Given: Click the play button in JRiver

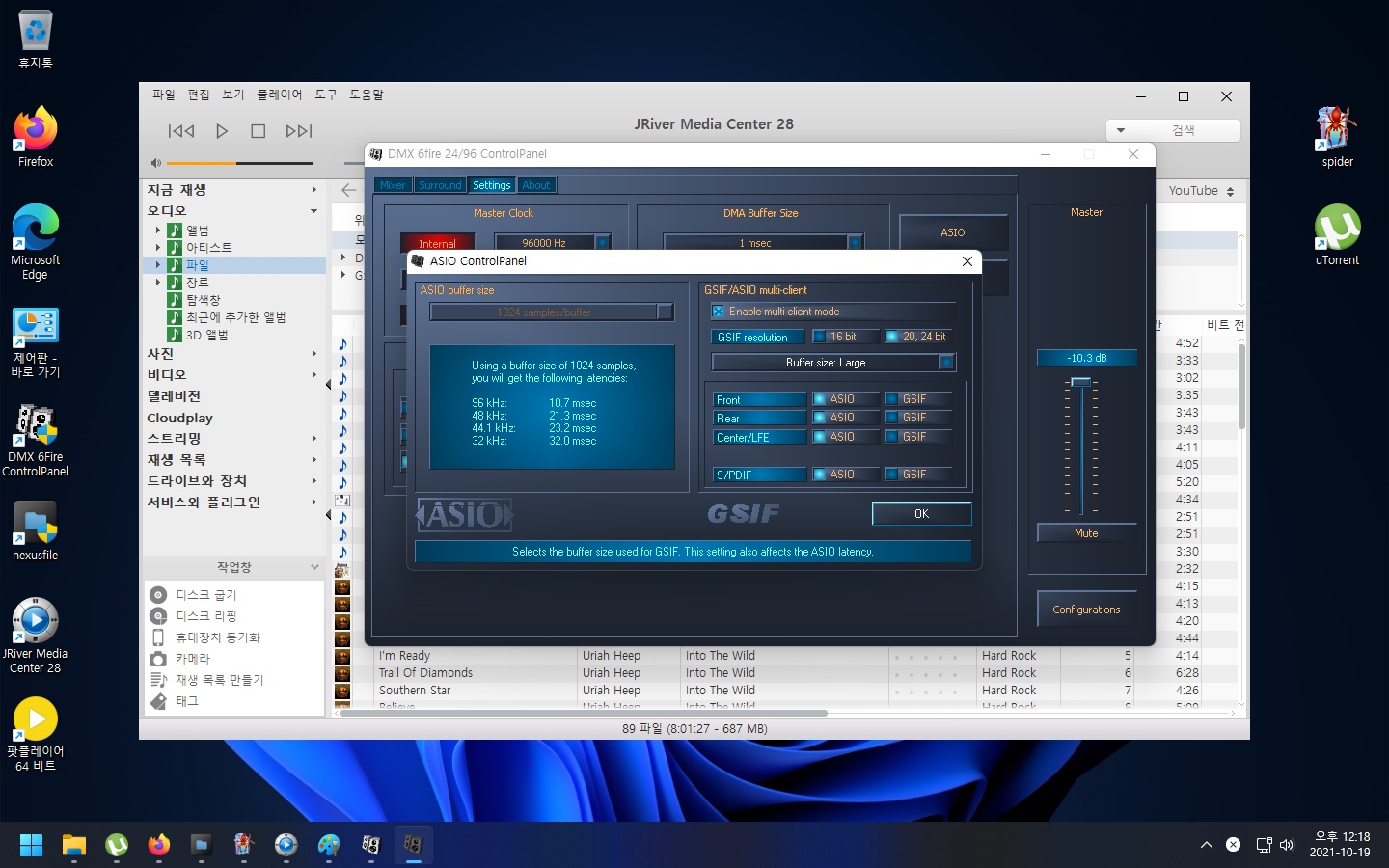Looking at the screenshot, I should pos(222,131).
